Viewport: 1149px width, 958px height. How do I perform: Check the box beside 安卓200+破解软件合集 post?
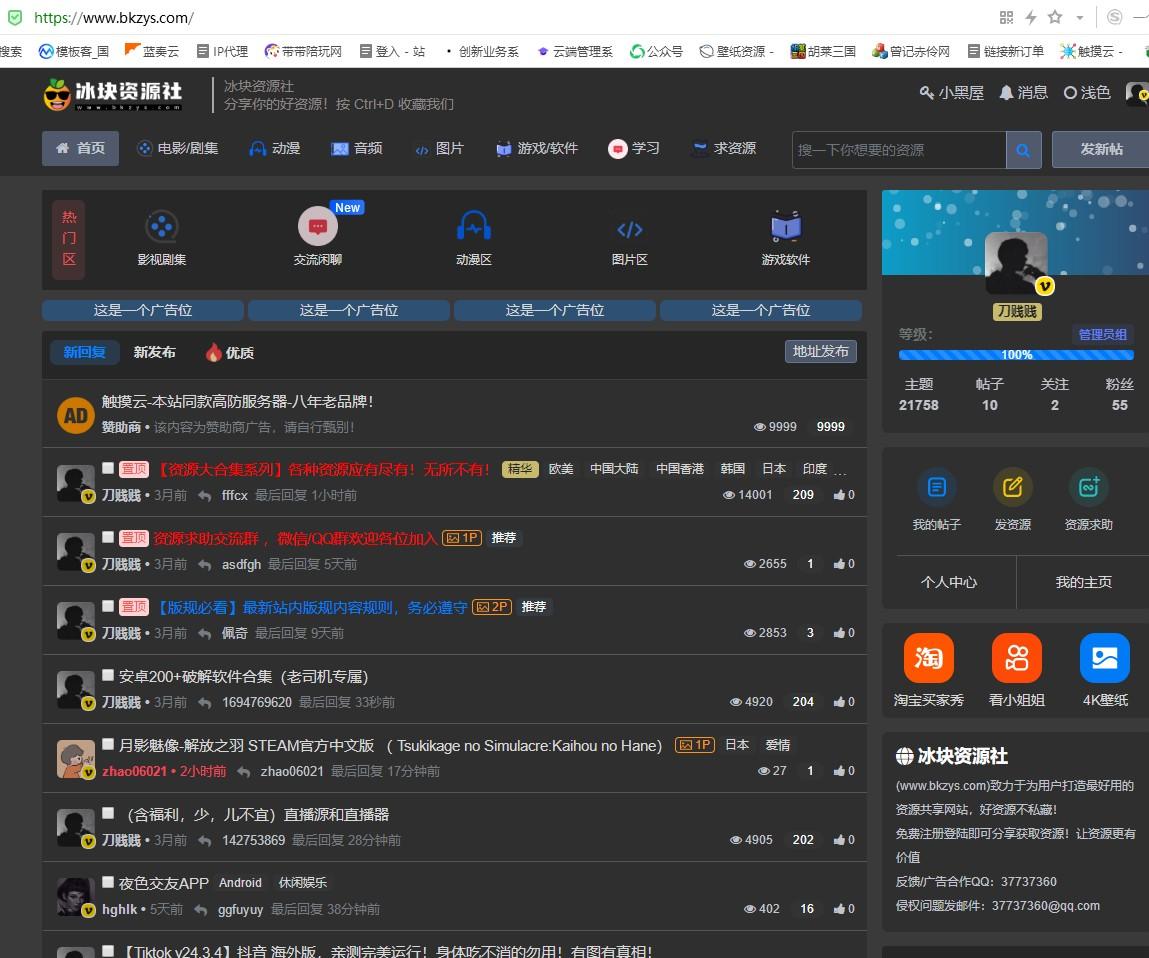click(108, 676)
